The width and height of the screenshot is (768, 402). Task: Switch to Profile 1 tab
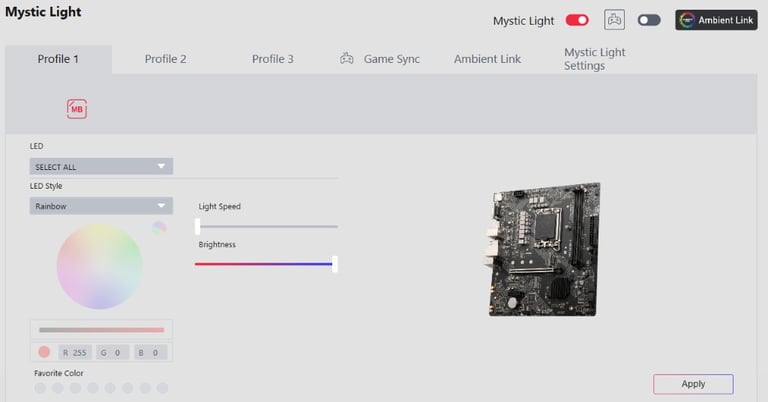pos(58,59)
